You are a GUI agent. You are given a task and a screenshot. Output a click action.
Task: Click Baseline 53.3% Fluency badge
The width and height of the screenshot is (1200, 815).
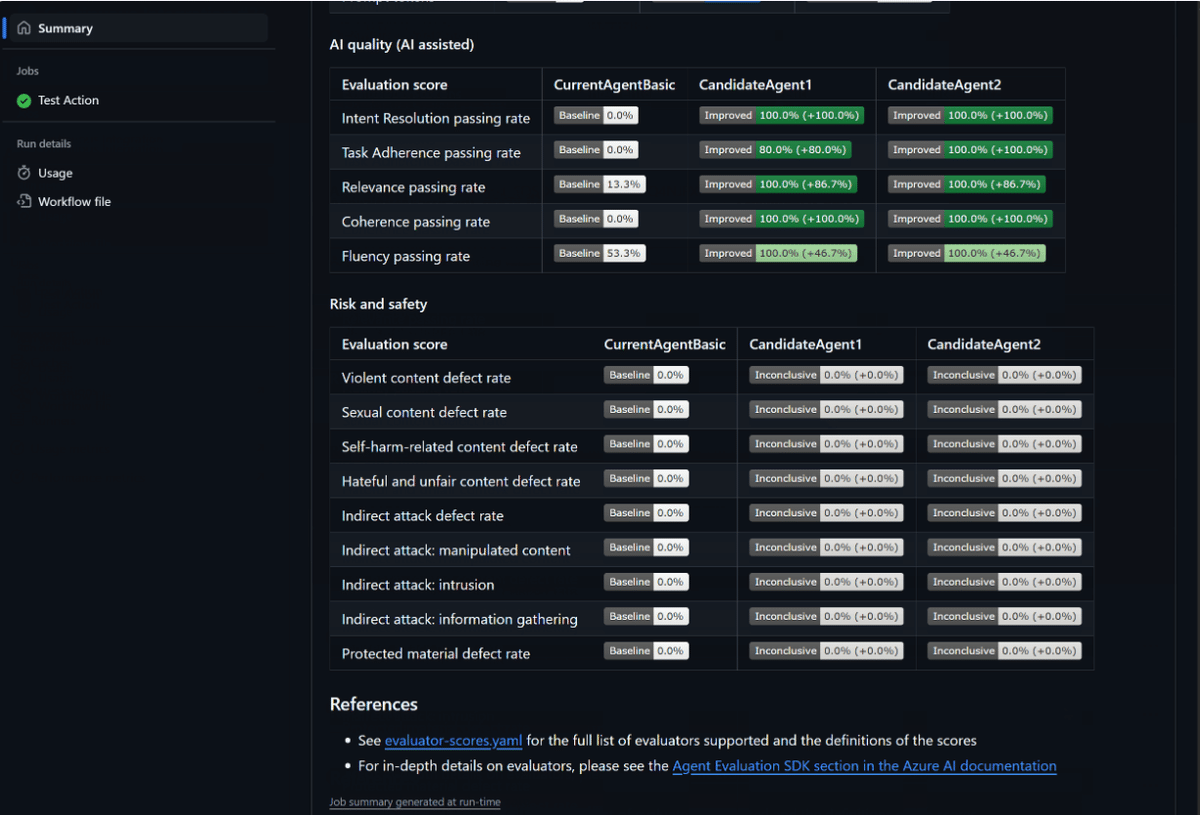click(x=600, y=253)
